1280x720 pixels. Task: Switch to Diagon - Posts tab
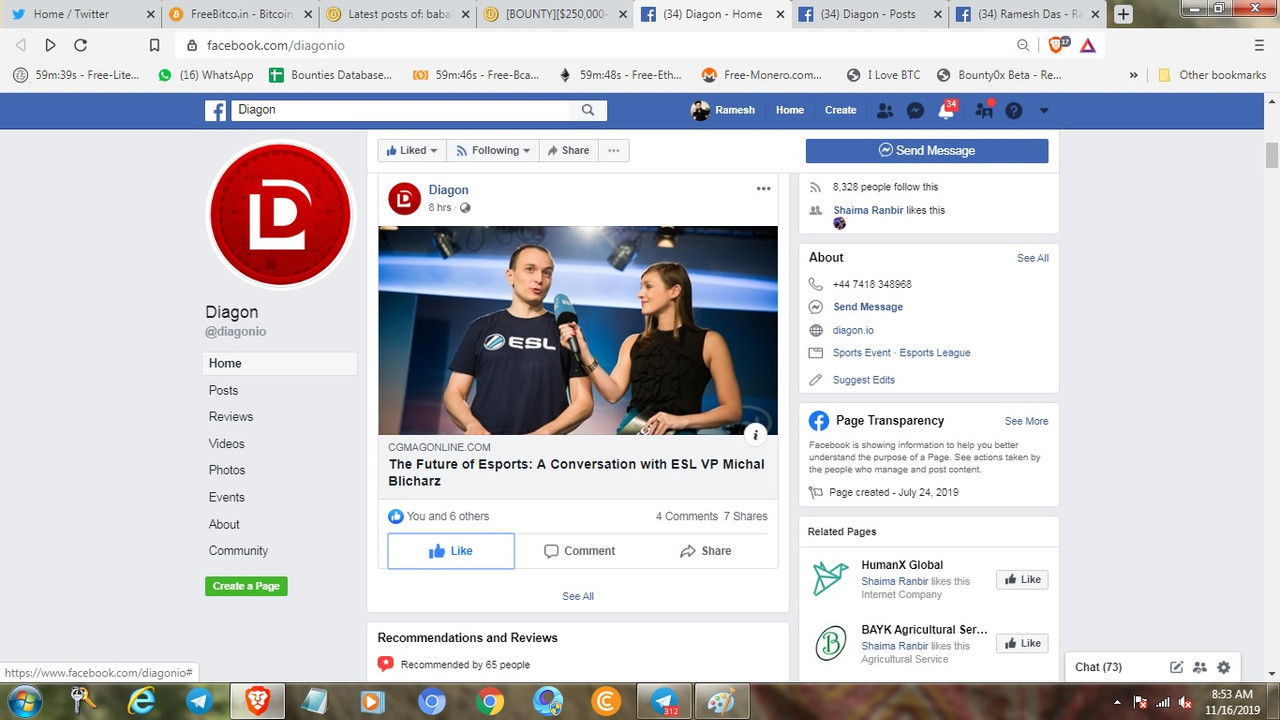point(870,14)
